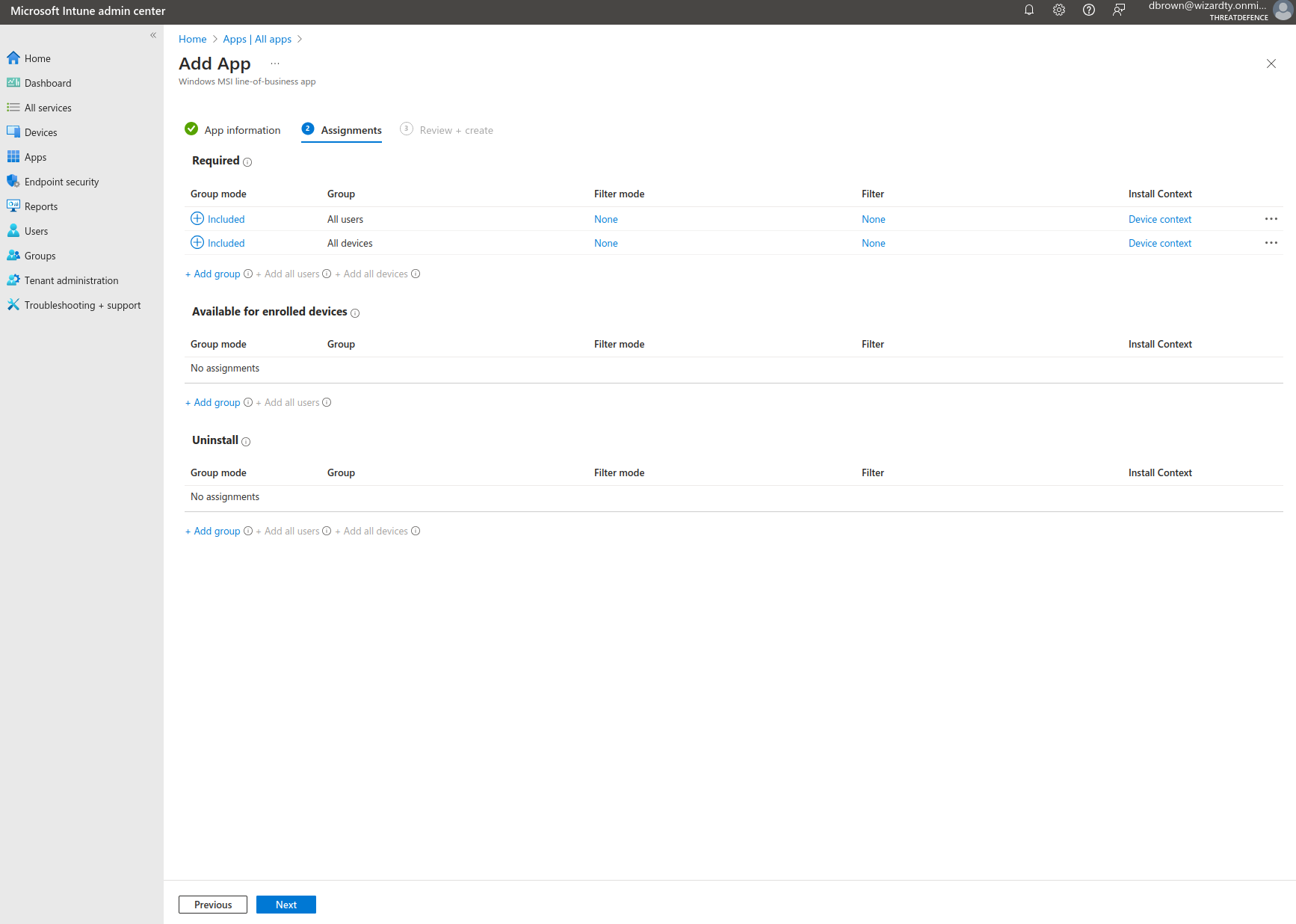1296x924 pixels.
Task: Open the Reports sidebar icon
Action: click(13, 206)
